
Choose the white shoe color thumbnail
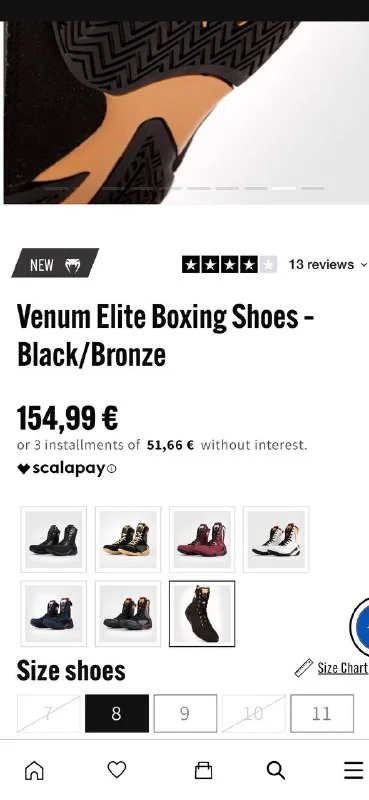pyautogui.click(x=276, y=539)
